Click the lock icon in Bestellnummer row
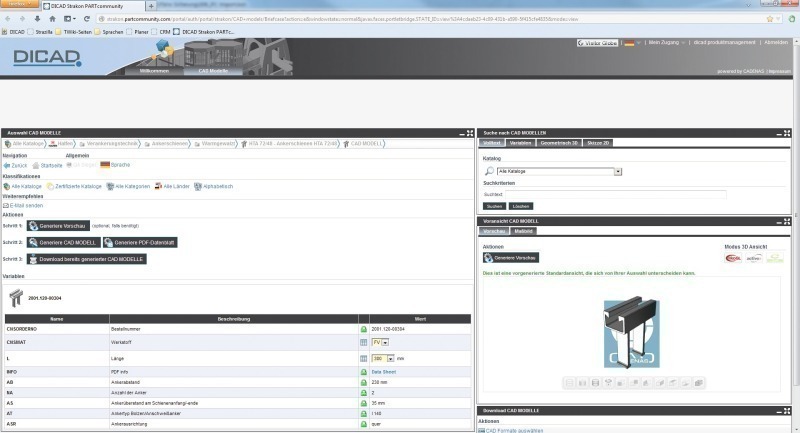 click(x=364, y=329)
